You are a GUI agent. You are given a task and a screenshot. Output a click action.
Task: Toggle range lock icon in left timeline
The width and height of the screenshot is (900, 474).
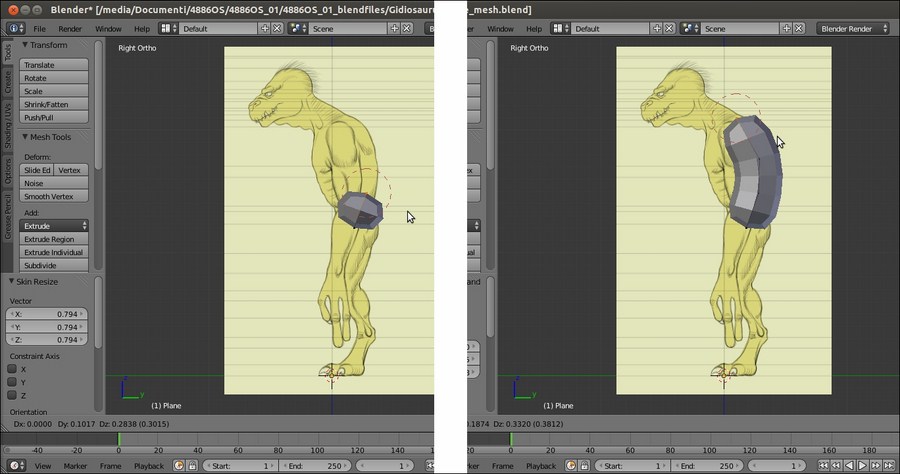(x=192, y=465)
